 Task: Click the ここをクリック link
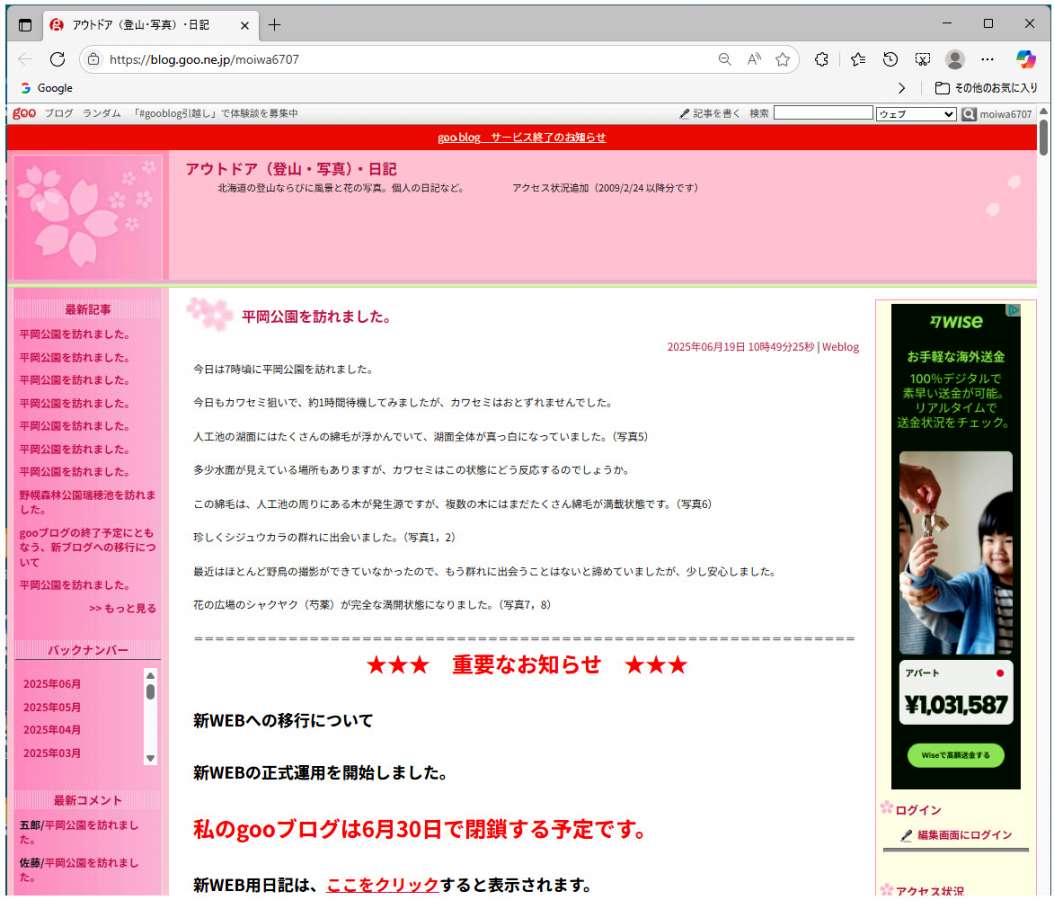click(x=382, y=885)
